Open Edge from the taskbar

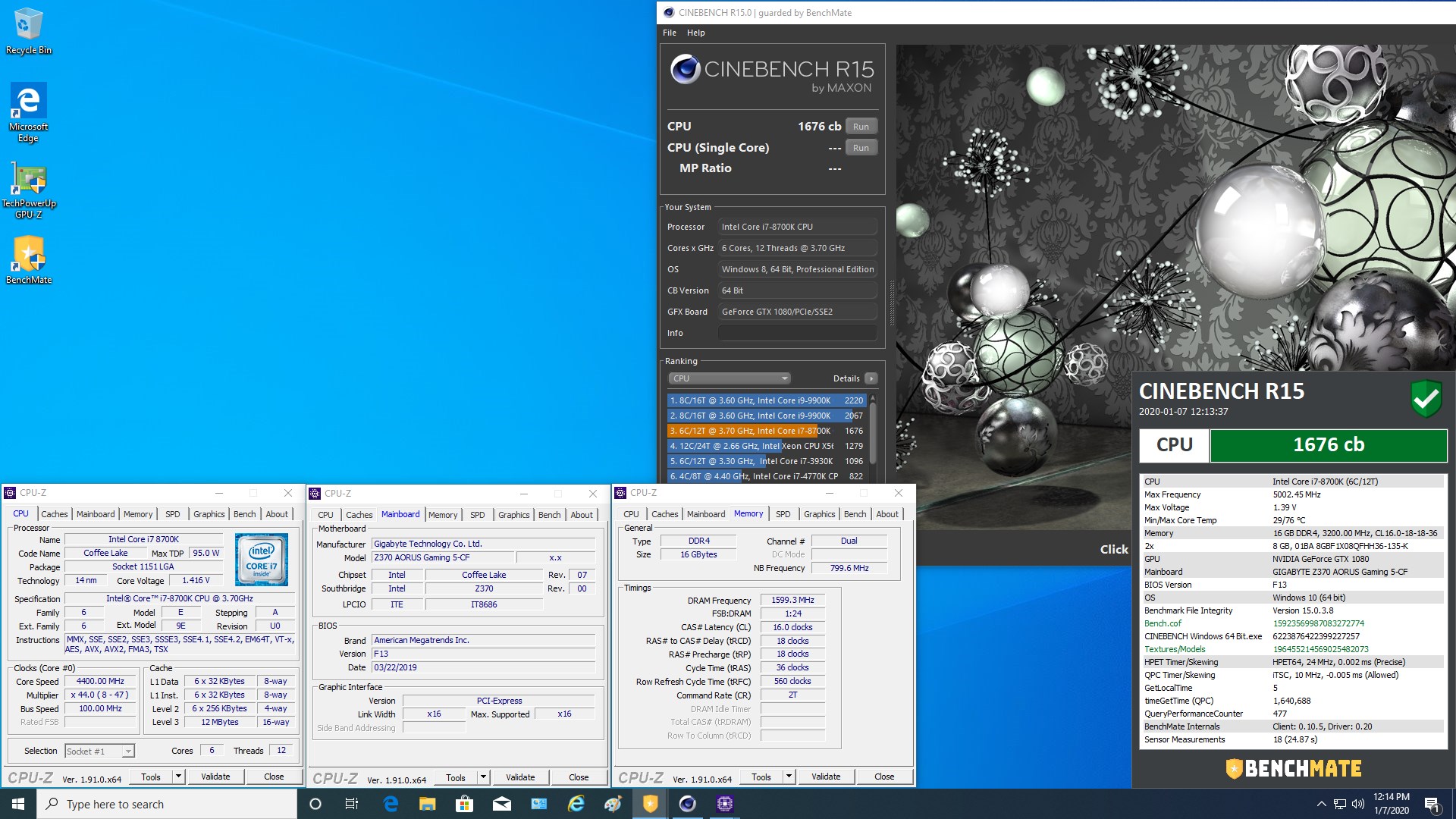tap(391, 804)
